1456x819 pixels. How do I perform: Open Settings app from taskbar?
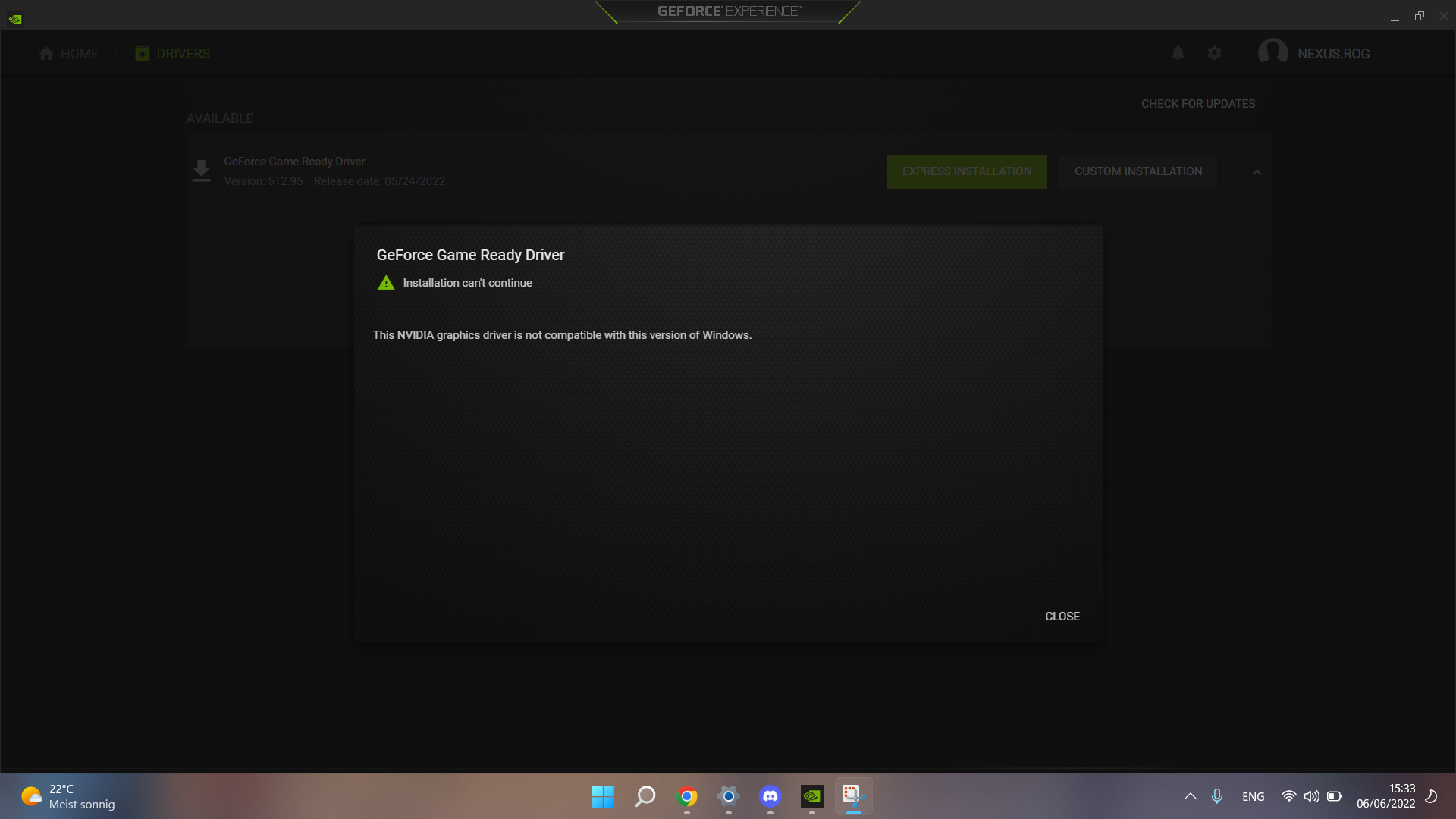click(729, 796)
